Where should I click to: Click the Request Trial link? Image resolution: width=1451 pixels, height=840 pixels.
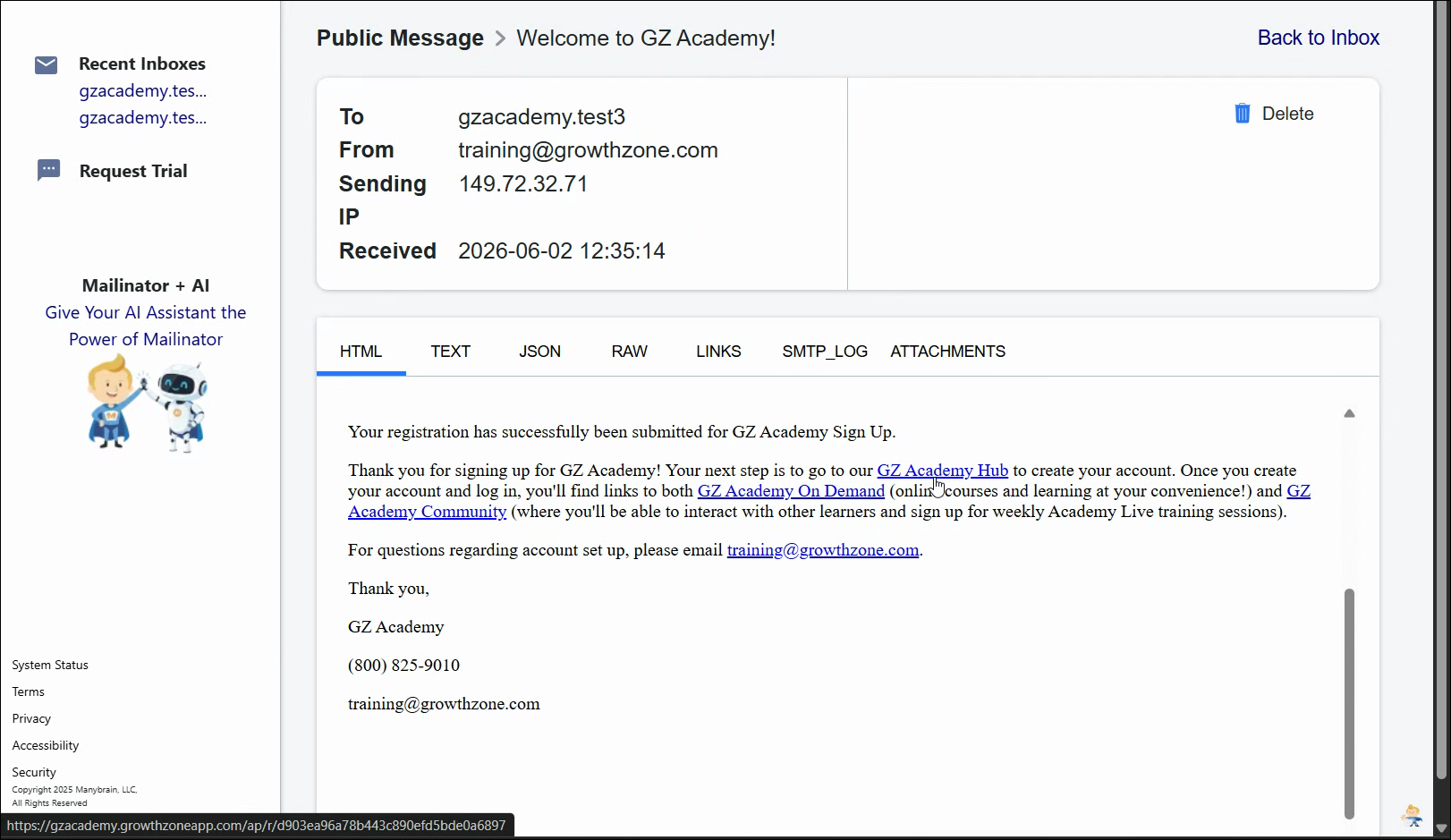133,171
